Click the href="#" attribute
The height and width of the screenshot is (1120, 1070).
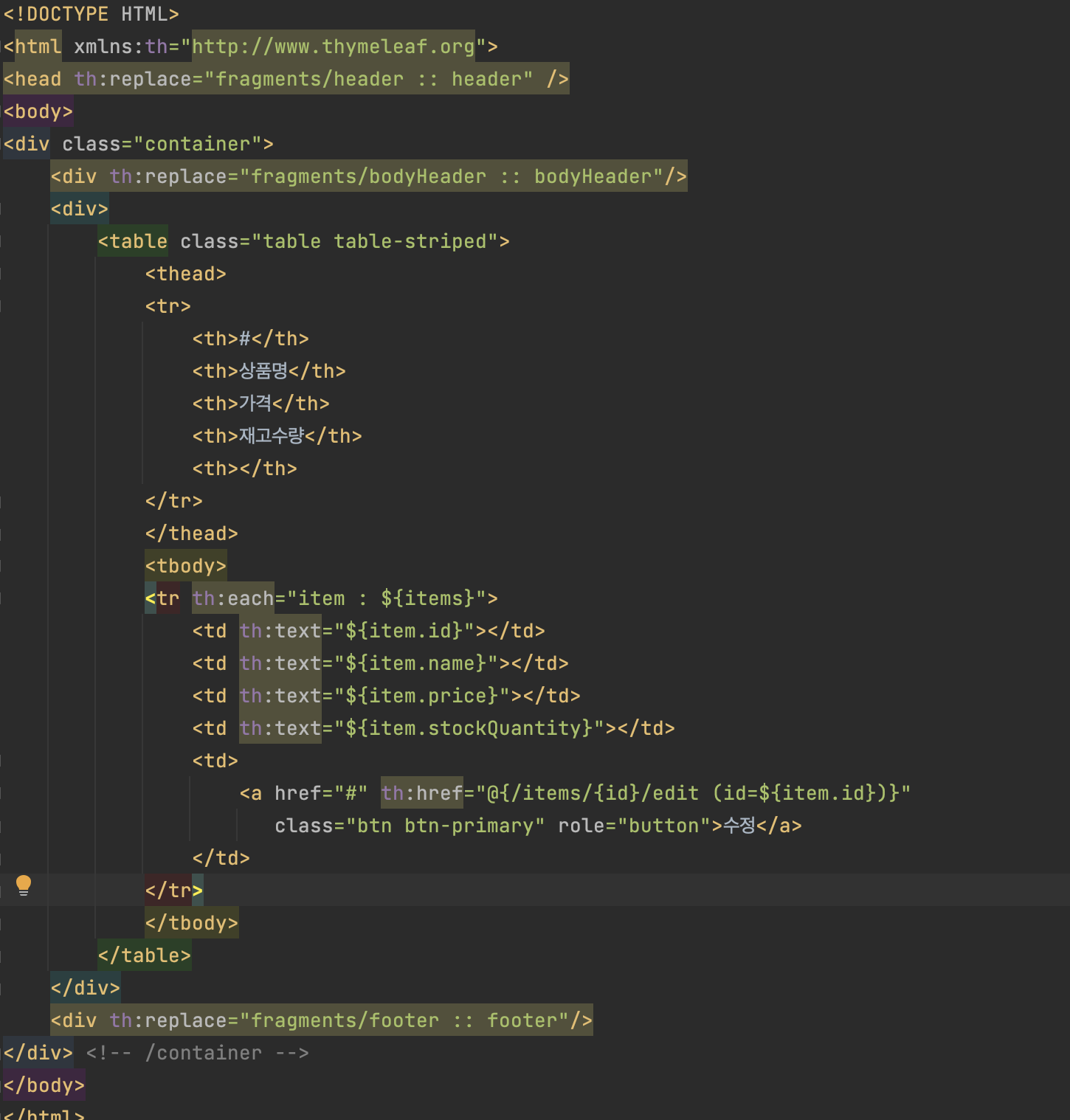(x=322, y=793)
